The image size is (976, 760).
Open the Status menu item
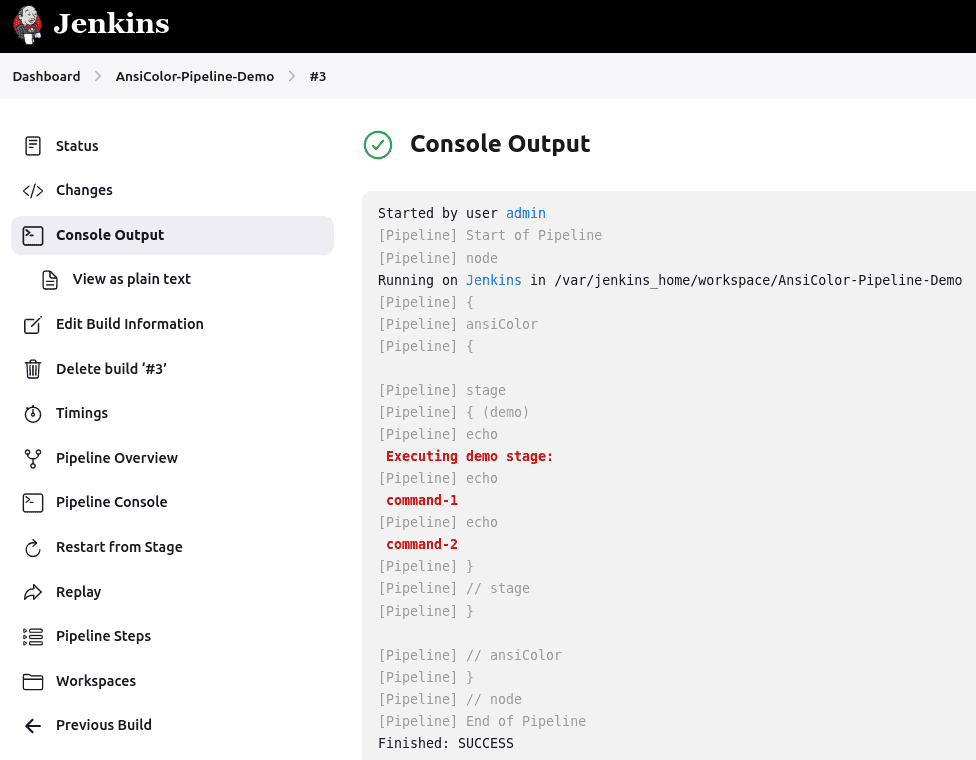click(172, 146)
